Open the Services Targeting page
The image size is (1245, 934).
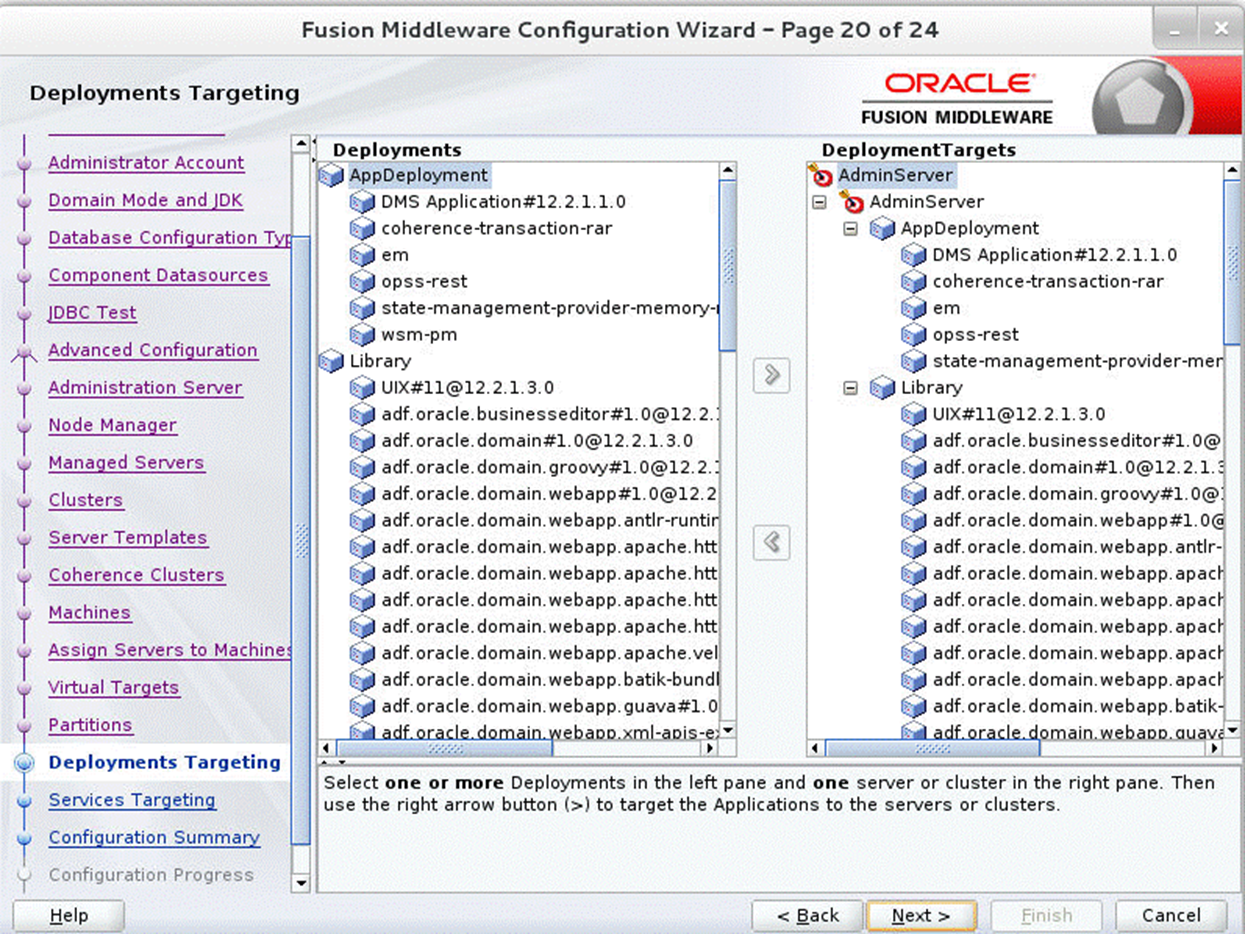click(x=131, y=800)
